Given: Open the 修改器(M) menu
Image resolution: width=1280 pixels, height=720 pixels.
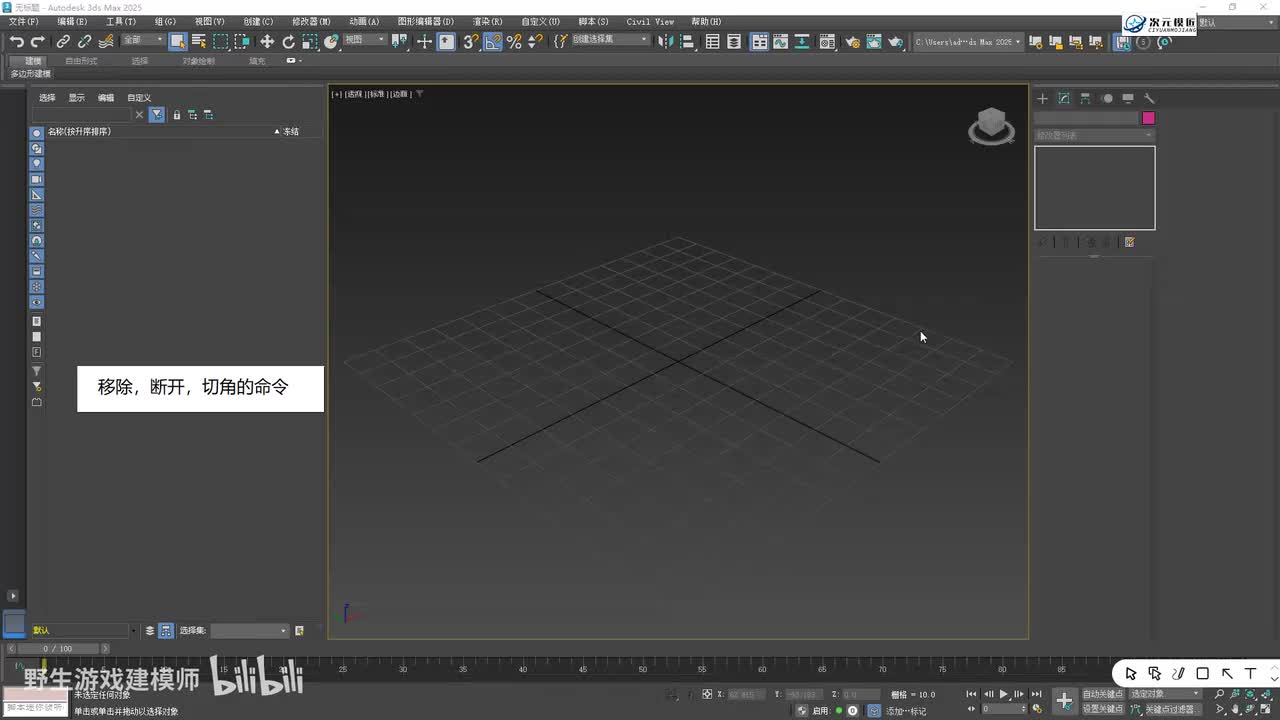Looking at the screenshot, I should [x=311, y=22].
